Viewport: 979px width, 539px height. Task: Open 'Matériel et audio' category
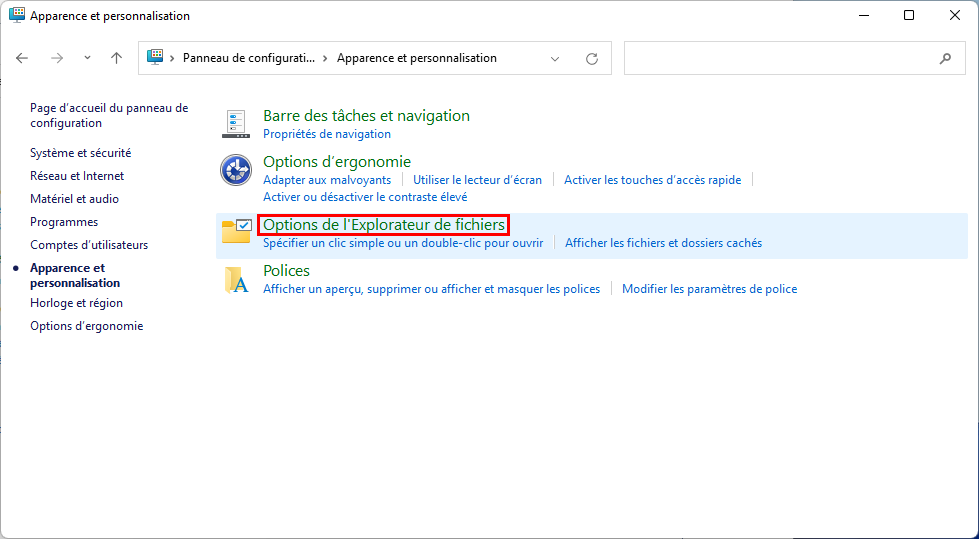tap(74, 199)
